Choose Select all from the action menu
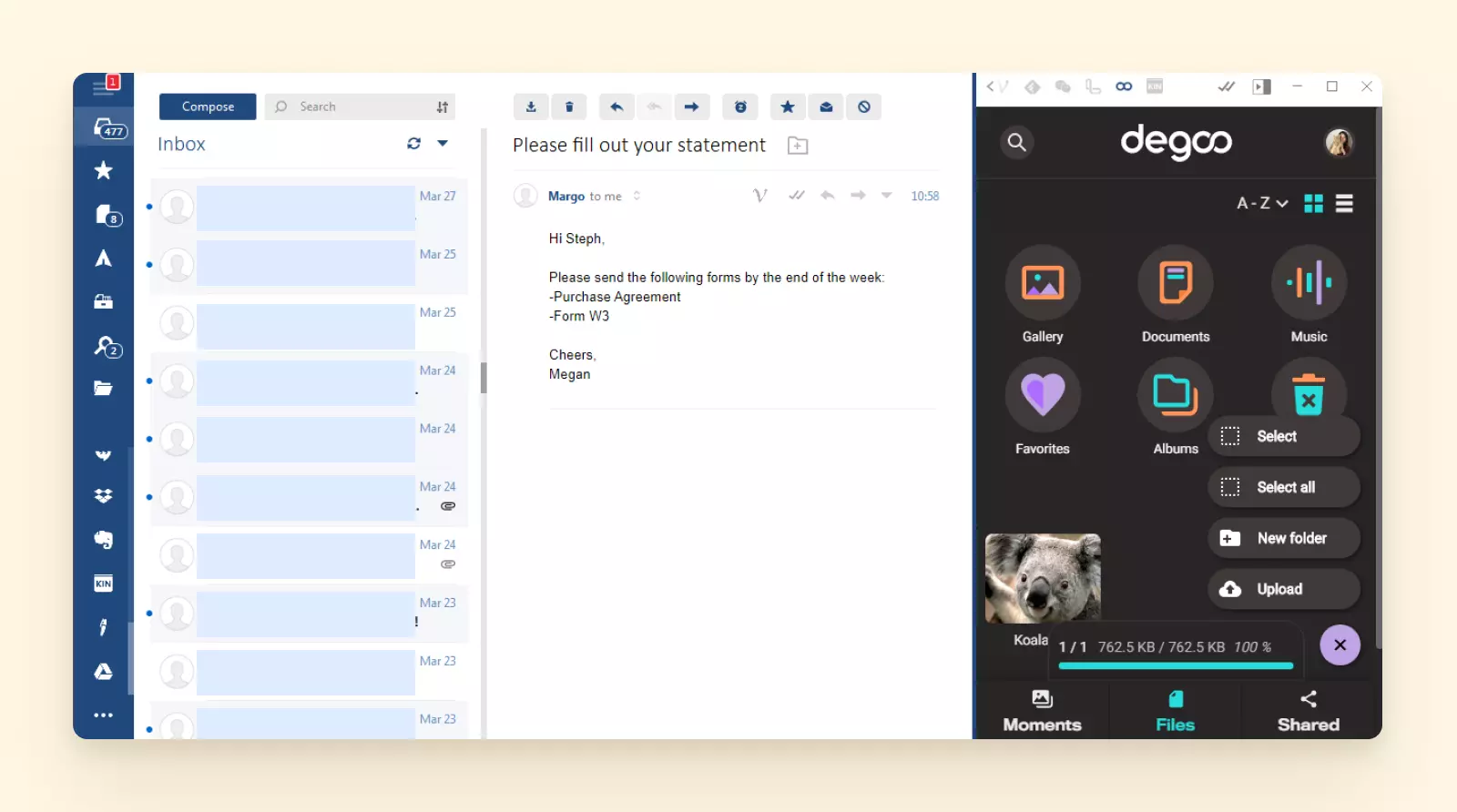This screenshot has height=812, width=1457. click(x=1284, y=487)
